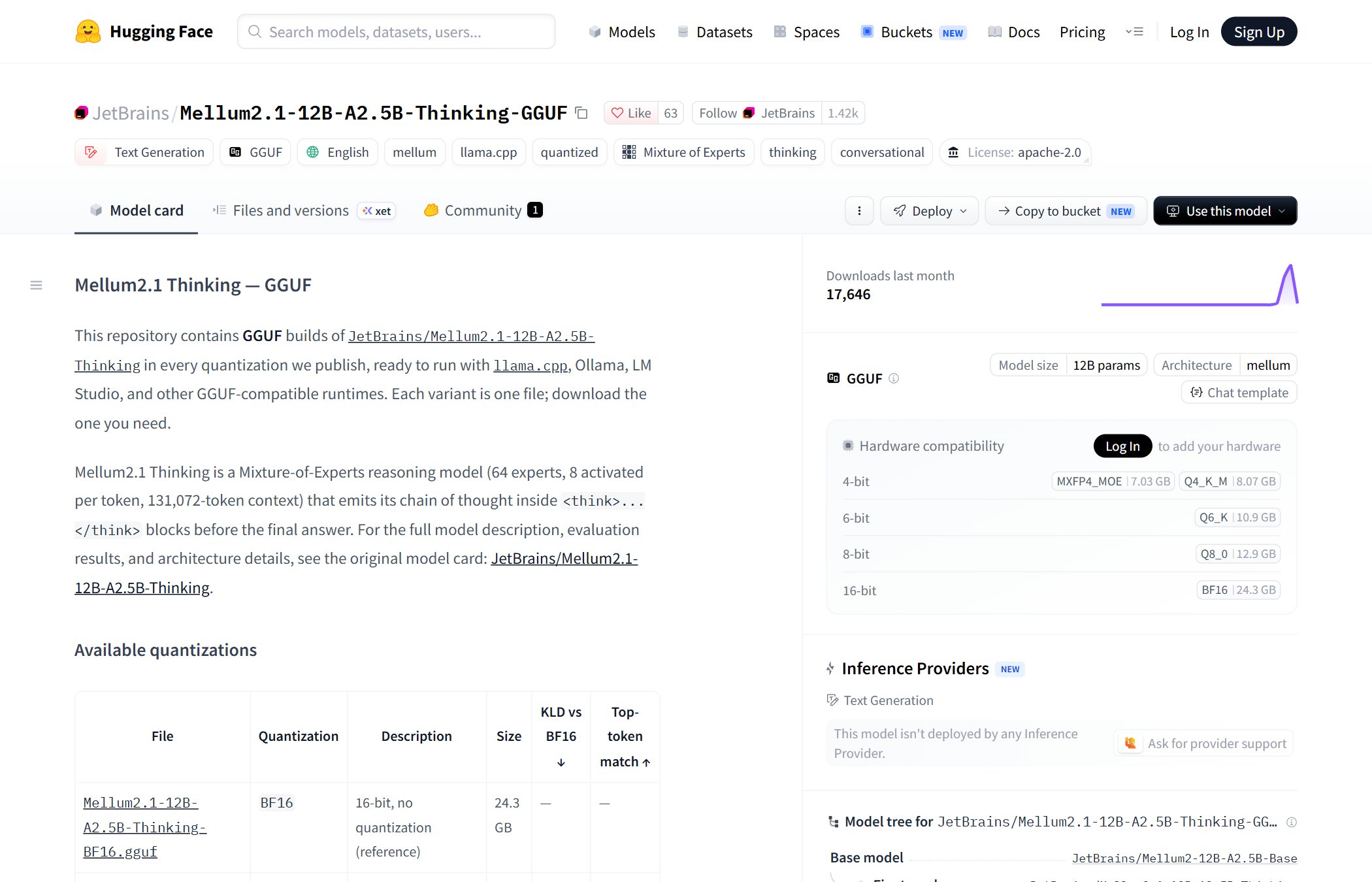Select the MXFP4_MOE 7.03 GB quantization
Viewport: 1372px width, 882px height.
[1113, 481]
